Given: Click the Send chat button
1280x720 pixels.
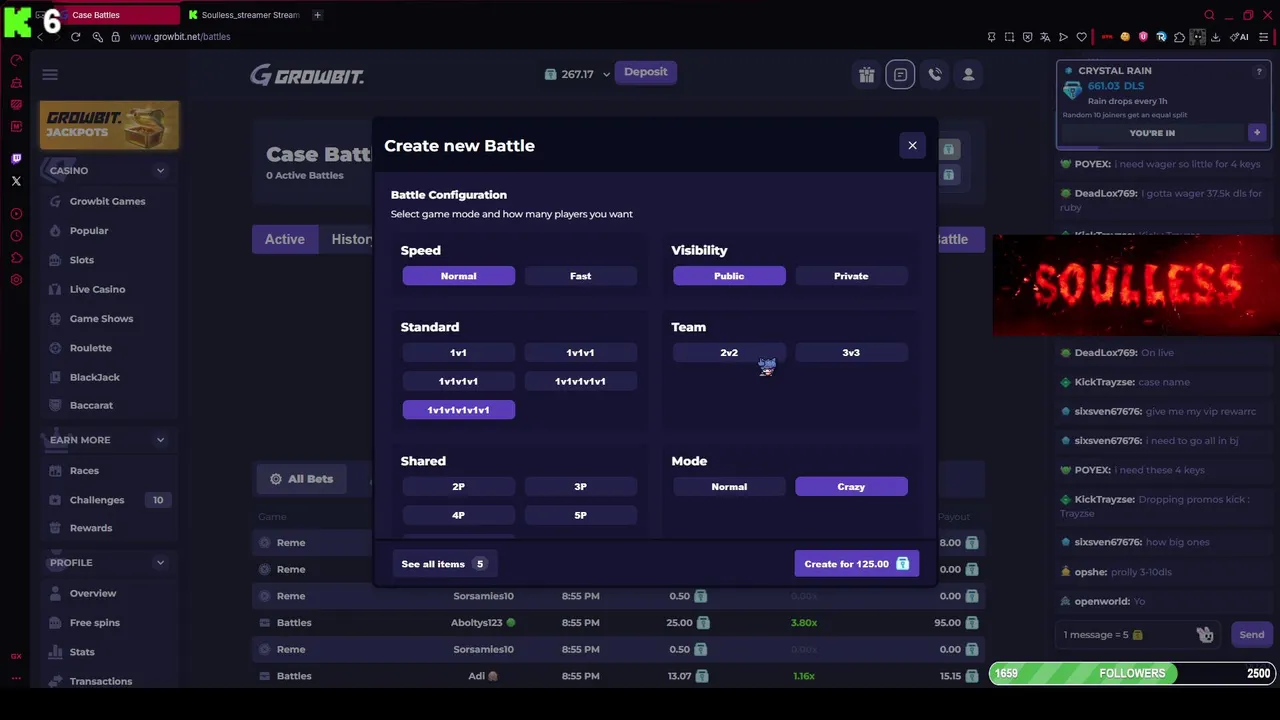Looking at the screenshot, I should tap(1252, 635).
